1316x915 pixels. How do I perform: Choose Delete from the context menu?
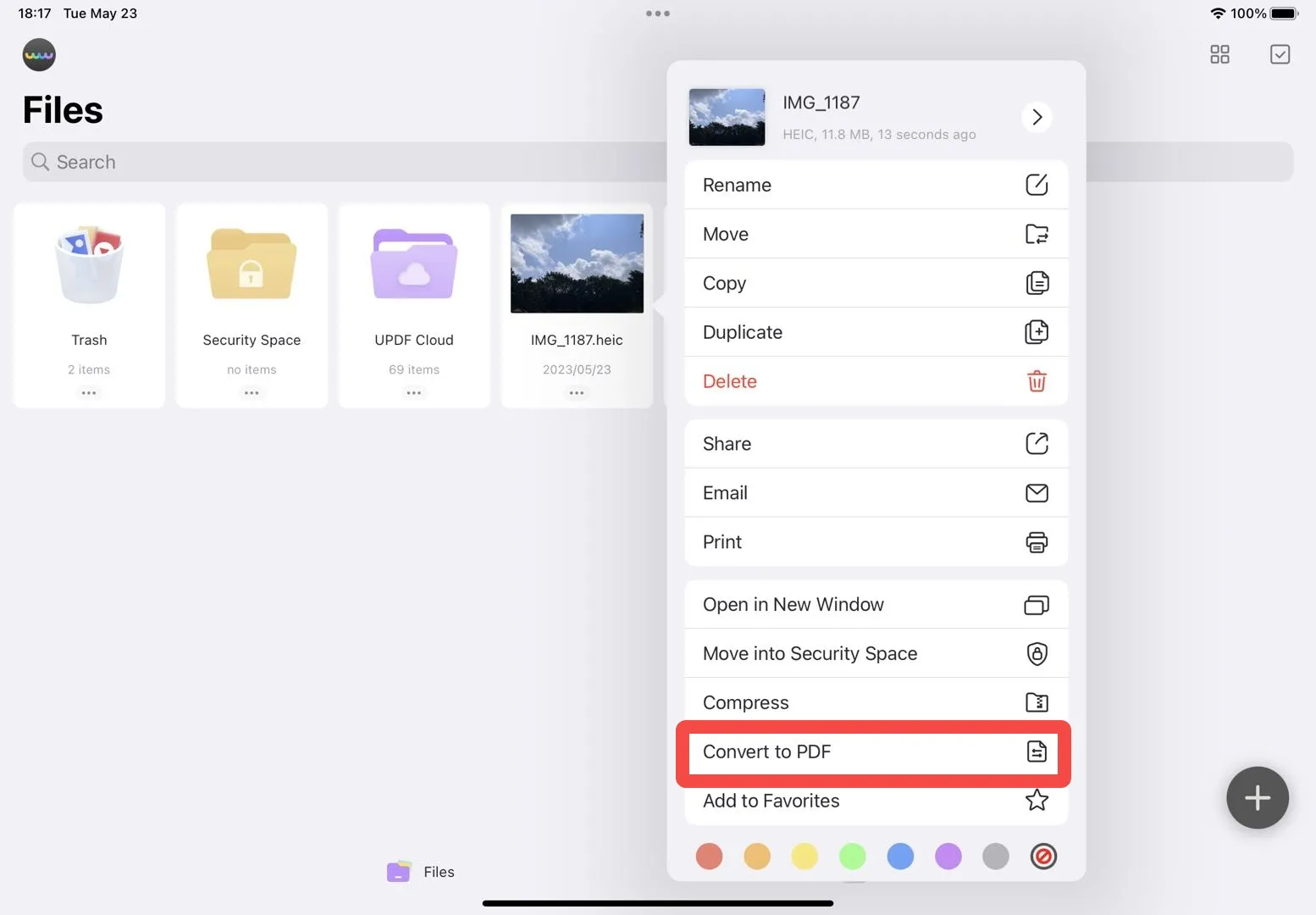click(x=876, y=381)
